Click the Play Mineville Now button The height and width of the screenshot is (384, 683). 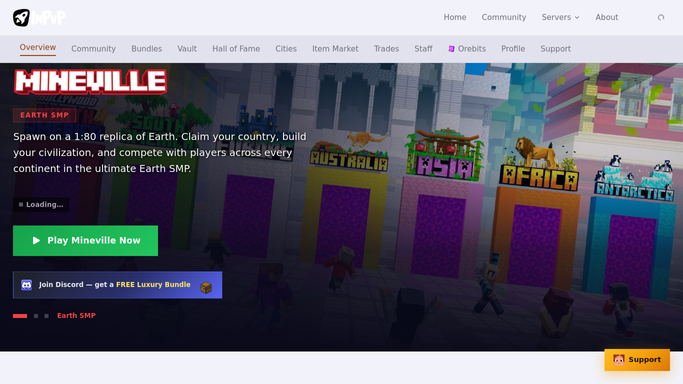click(x=85, y=241)
